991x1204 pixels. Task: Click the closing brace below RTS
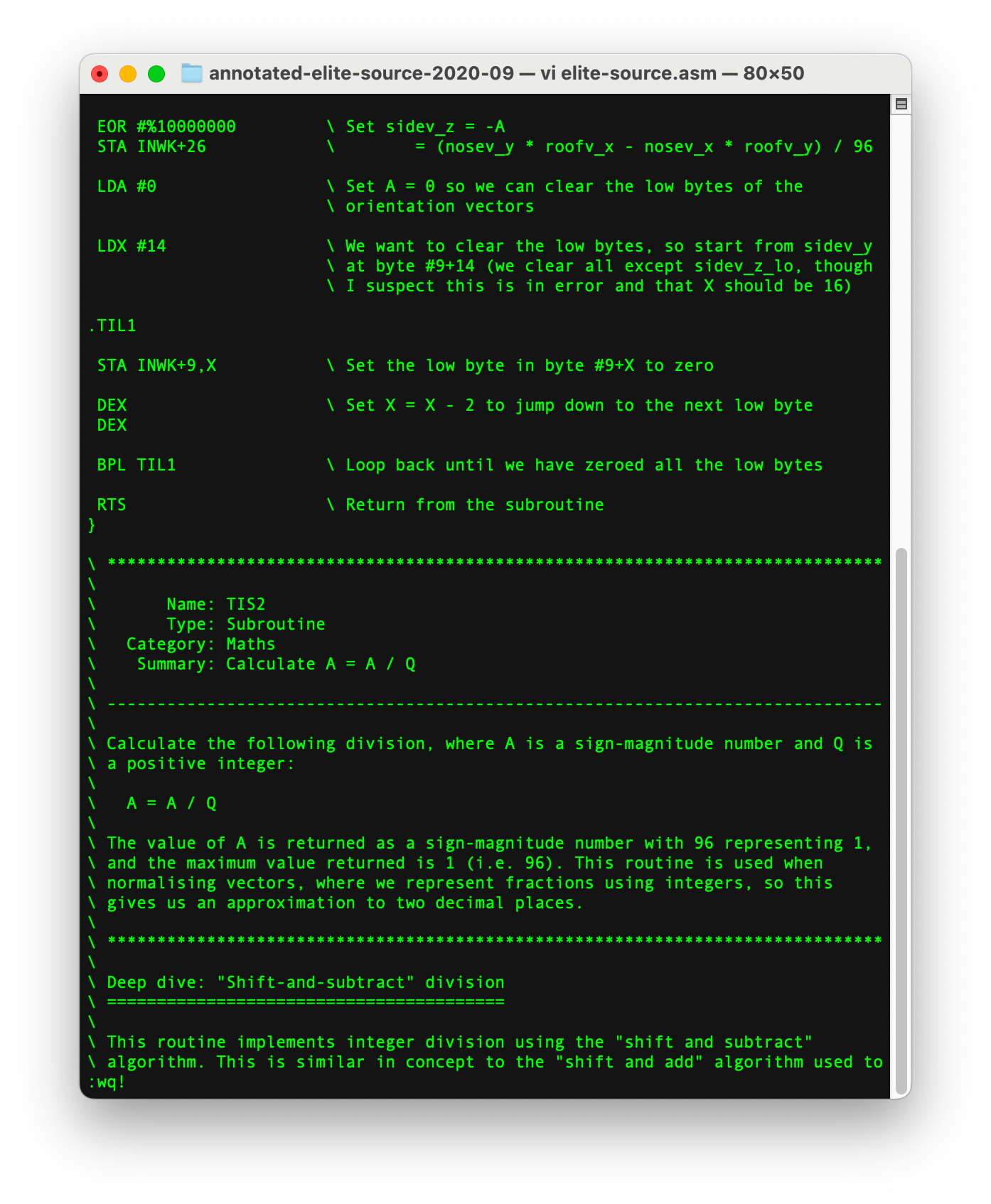point(92,525)
